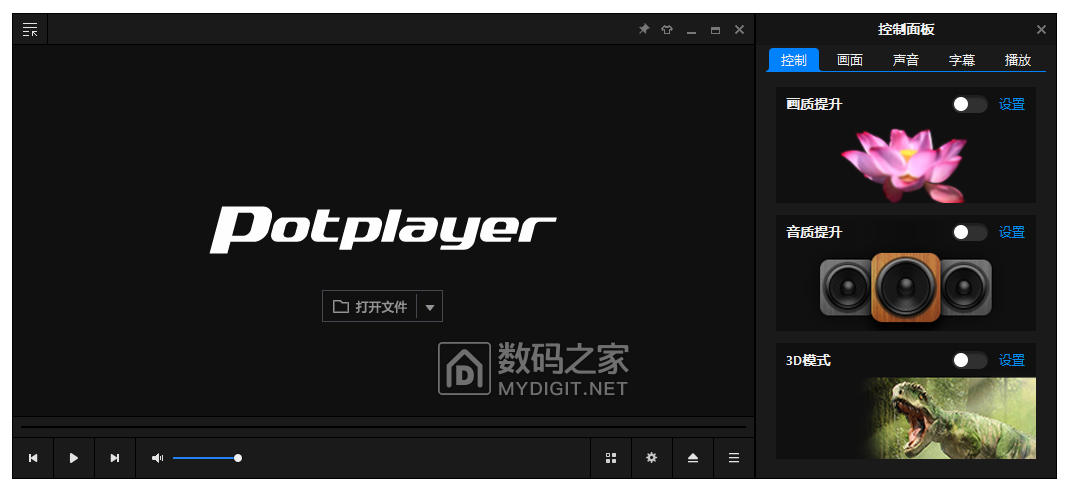The height and width of the screenshot is (490, 1069).
Task: Click the 打开文件 button
Action: [x=370, y=306]
